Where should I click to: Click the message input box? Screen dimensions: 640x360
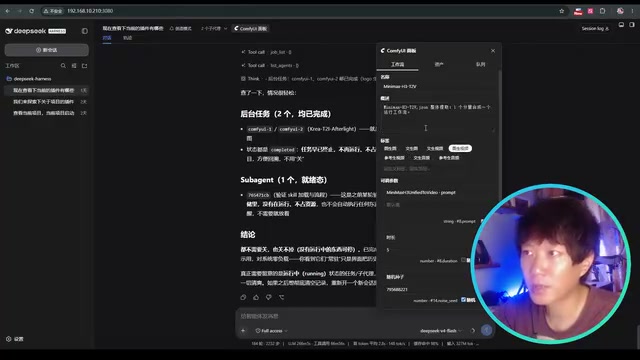click(x=365, y=316)
